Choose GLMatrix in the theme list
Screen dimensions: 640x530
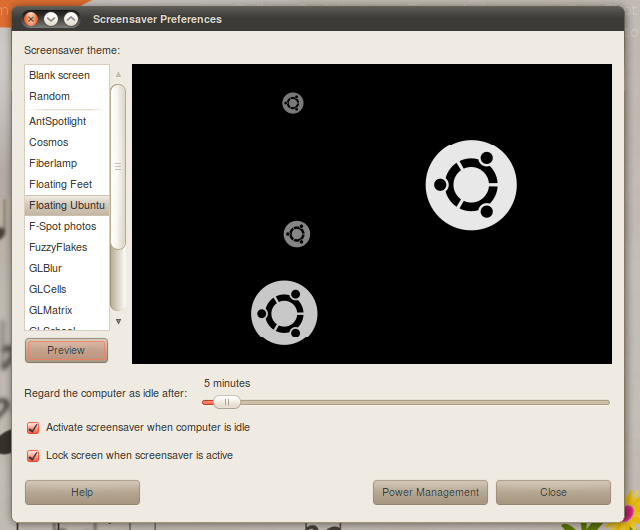point(67,310)
